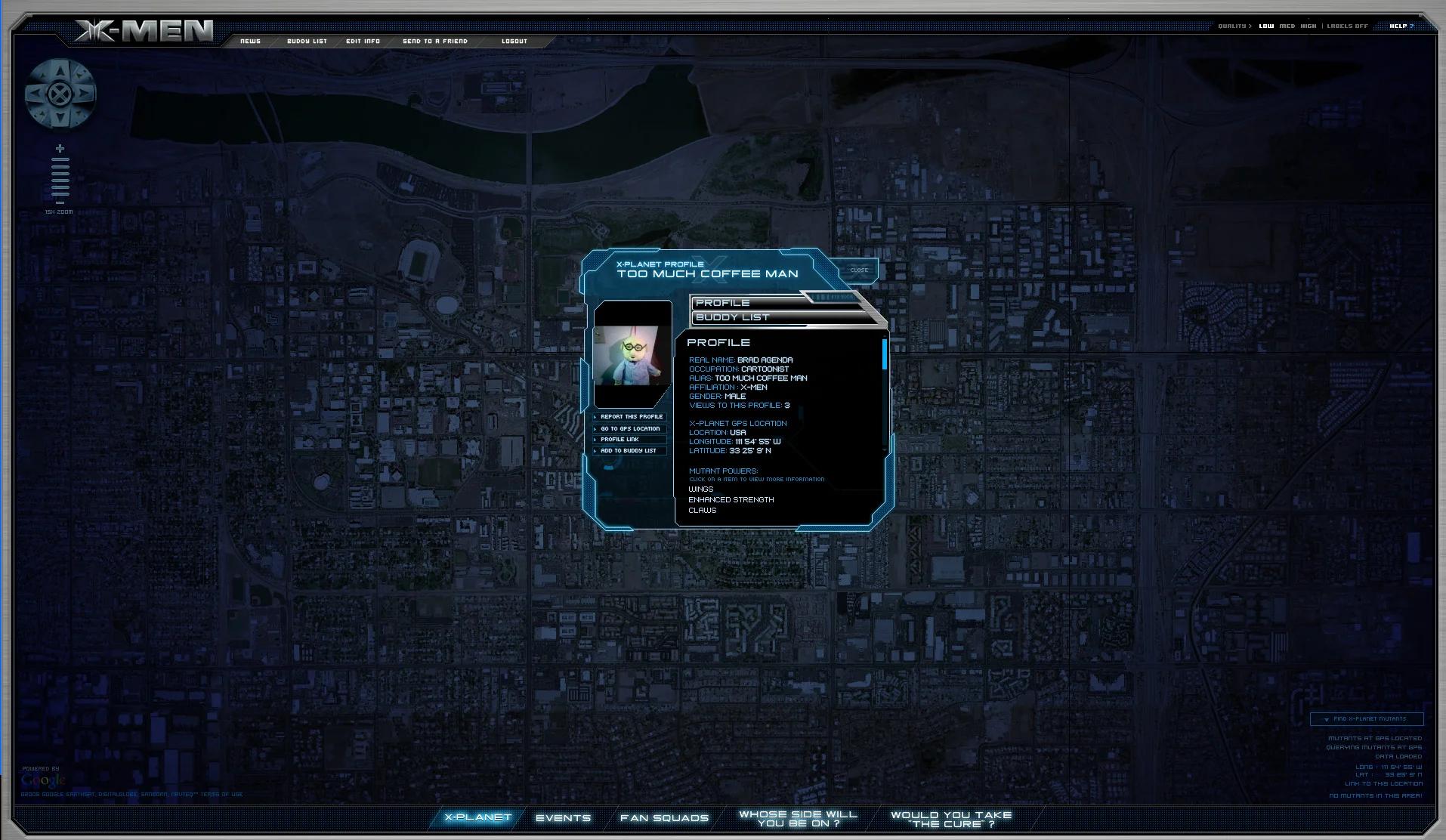Pan the map northeast using the diagonal arrow
Image resolution: width=1446 pixels, height=840 pixels.
click(x=78, y=76)
